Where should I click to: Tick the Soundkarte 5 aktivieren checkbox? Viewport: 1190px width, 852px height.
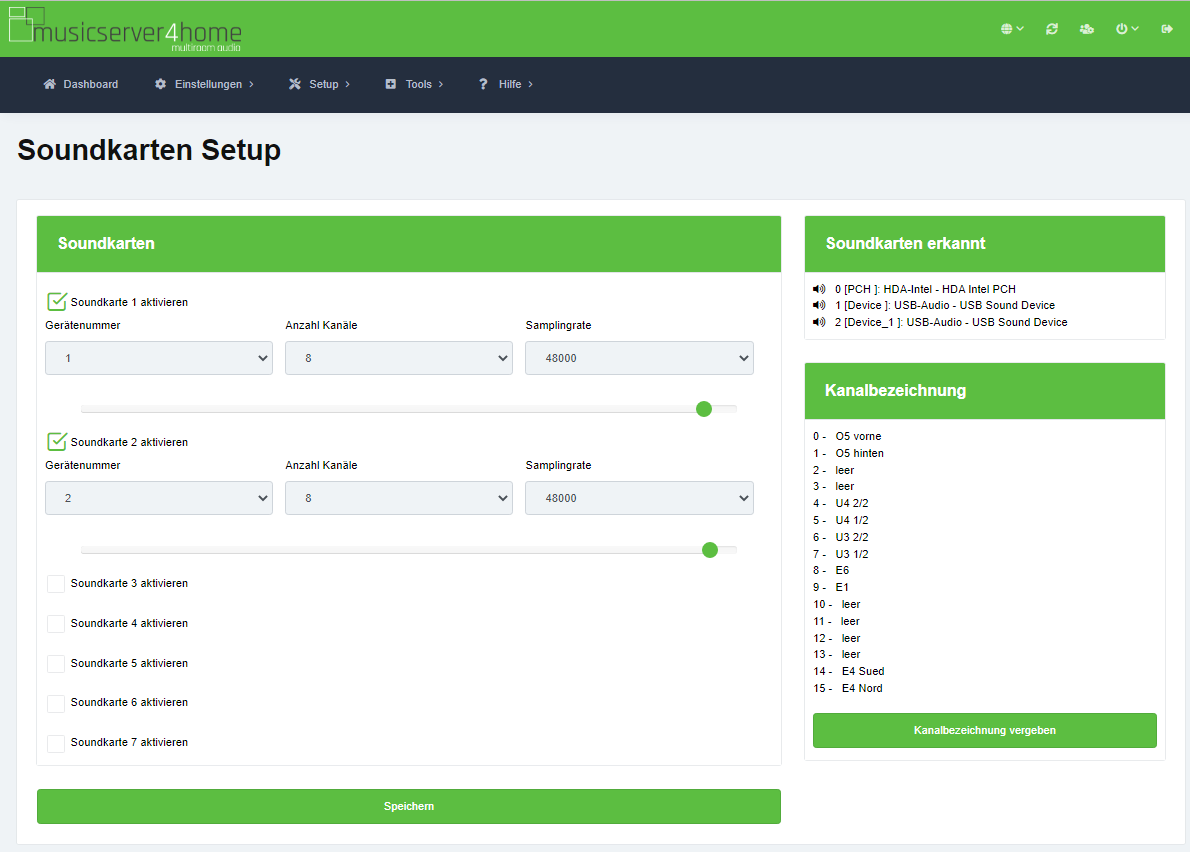(57, 663)
